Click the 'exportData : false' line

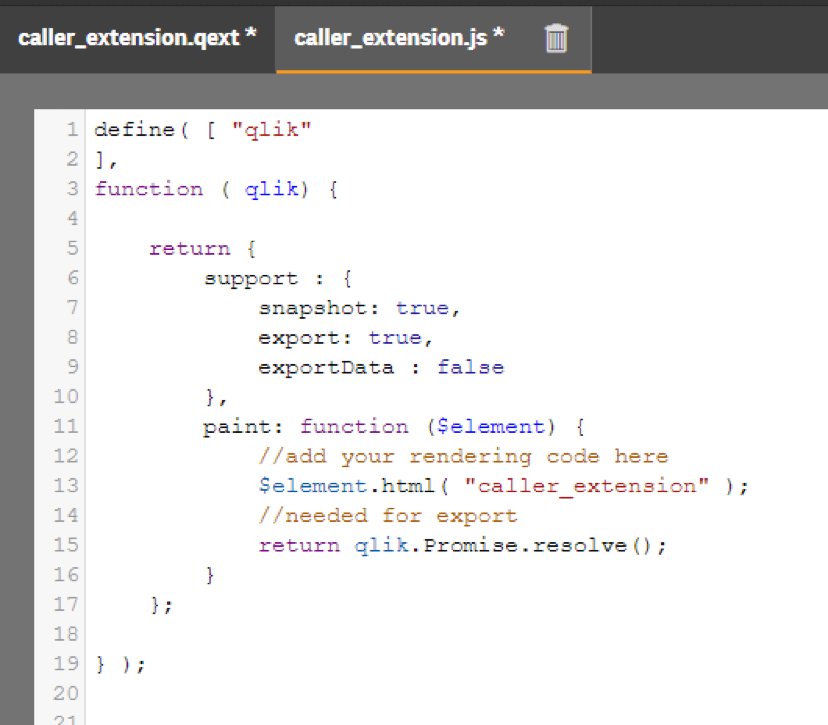381,367
